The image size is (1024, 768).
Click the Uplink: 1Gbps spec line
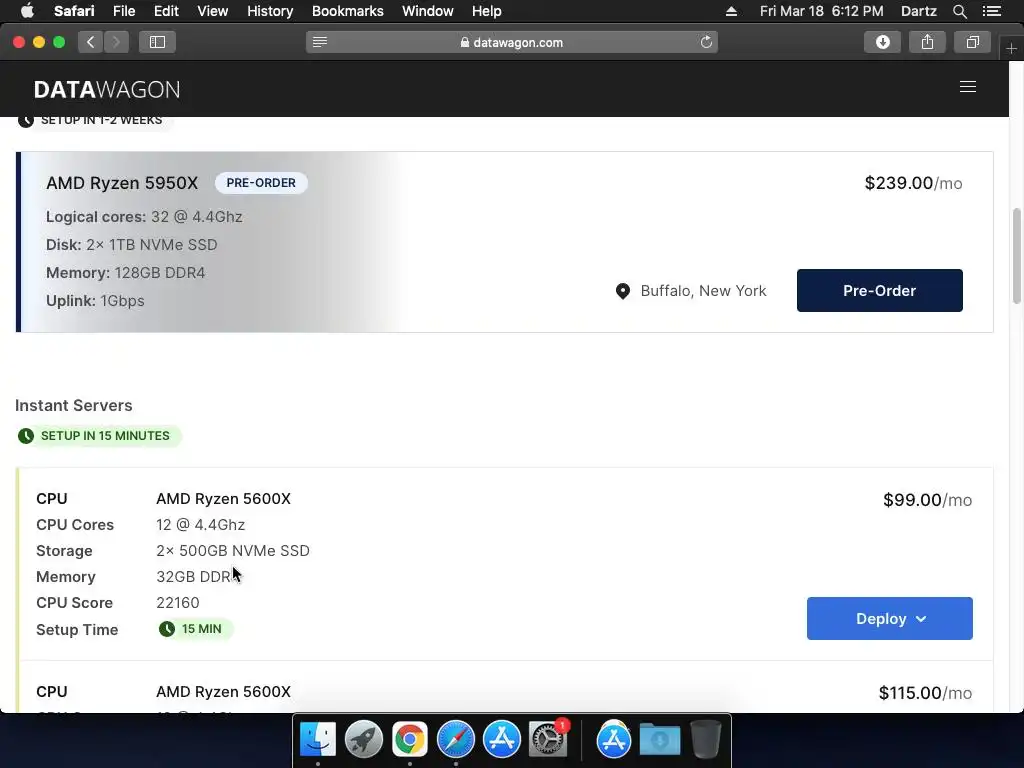point(95,301)
